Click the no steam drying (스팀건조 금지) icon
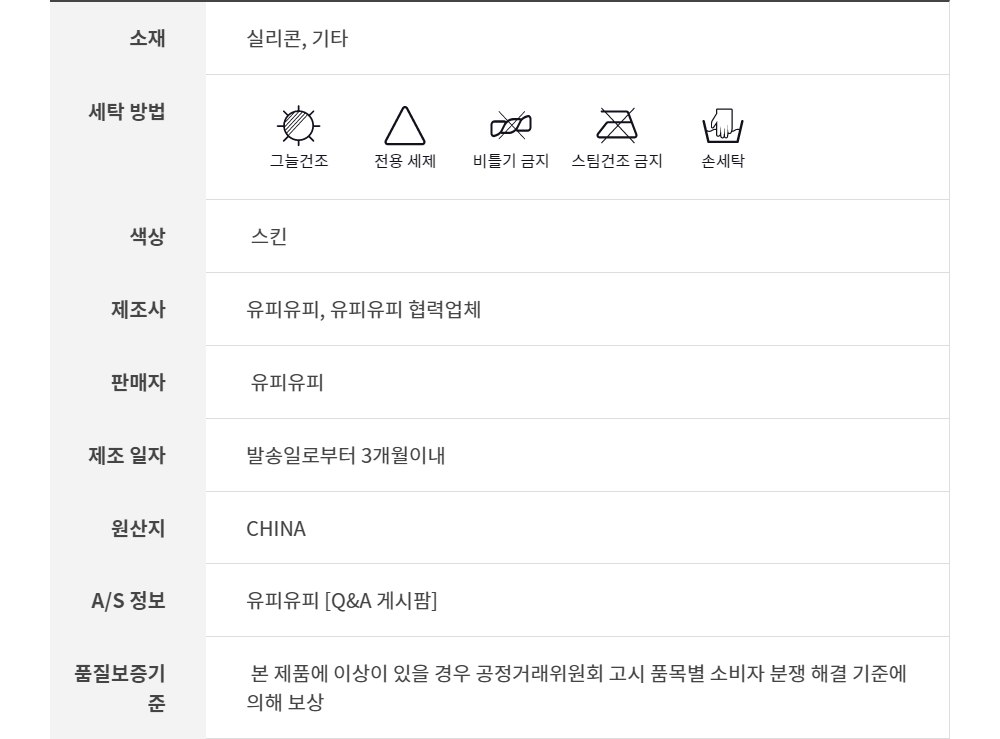Viewport: 1000px width, 739px height. pyautogui.click(x=617, y=125)
